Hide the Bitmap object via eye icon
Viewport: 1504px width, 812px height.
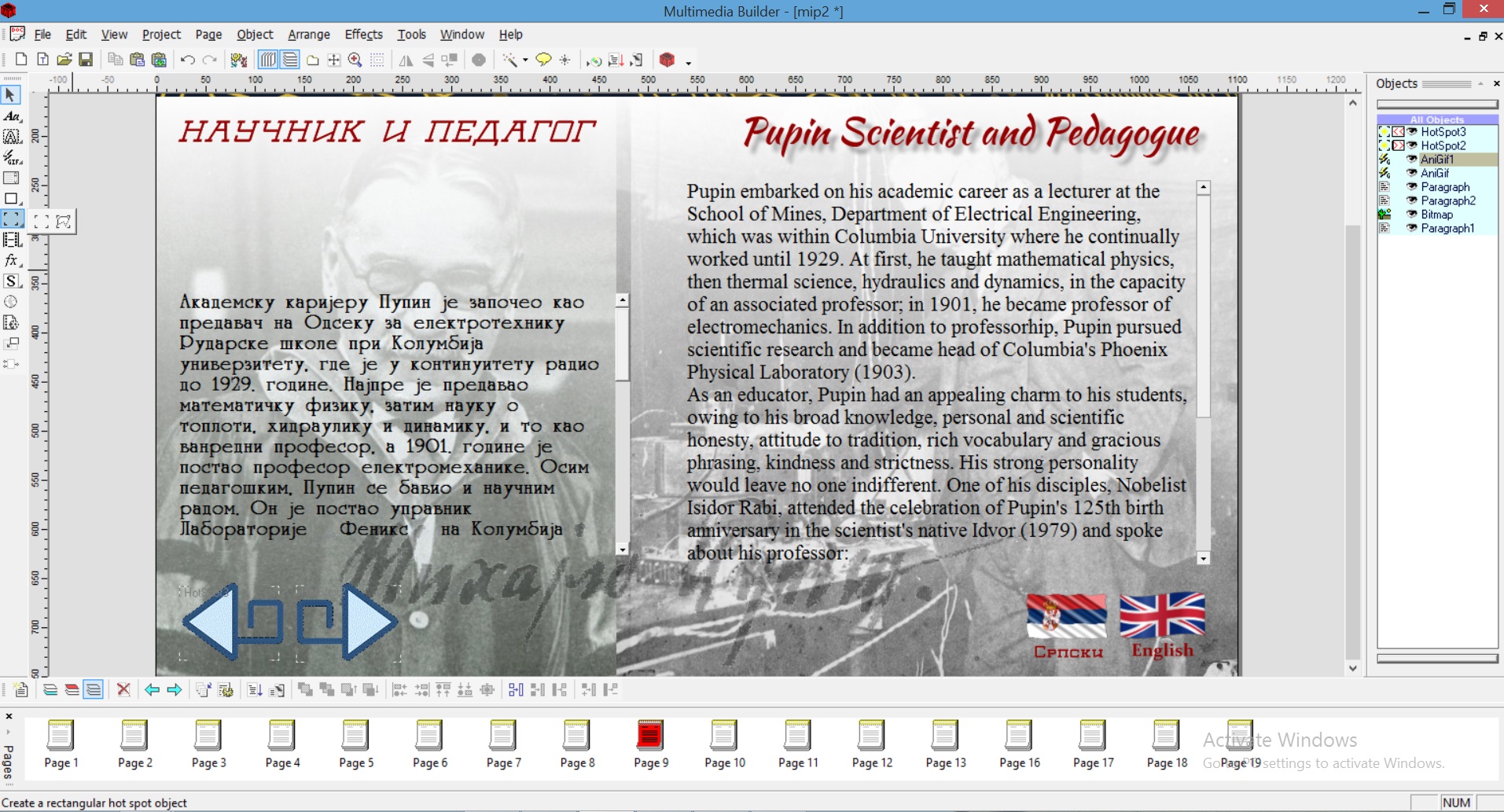[x=1412, y=215]
